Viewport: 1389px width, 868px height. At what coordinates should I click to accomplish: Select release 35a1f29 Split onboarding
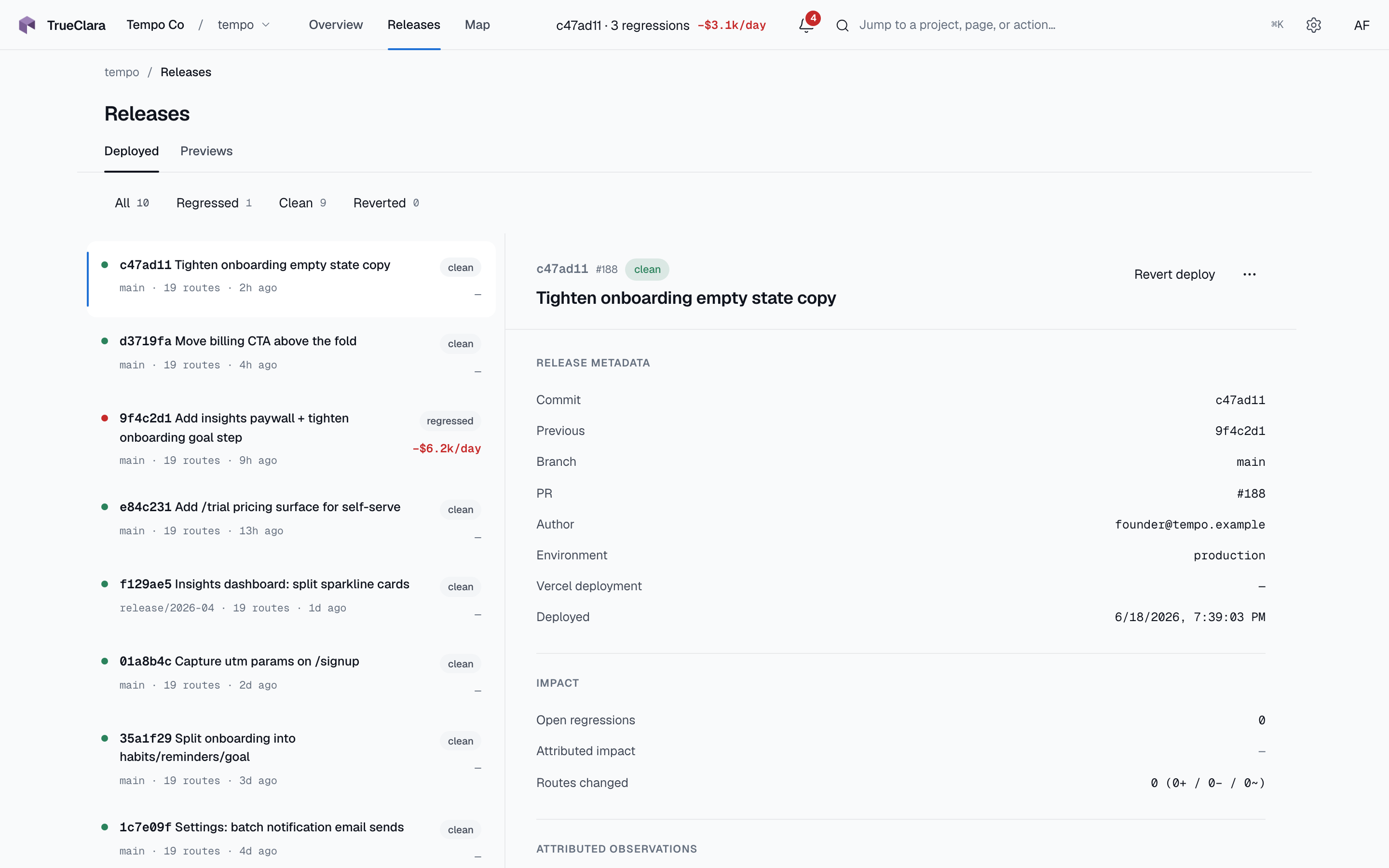(x=292, y=759)
